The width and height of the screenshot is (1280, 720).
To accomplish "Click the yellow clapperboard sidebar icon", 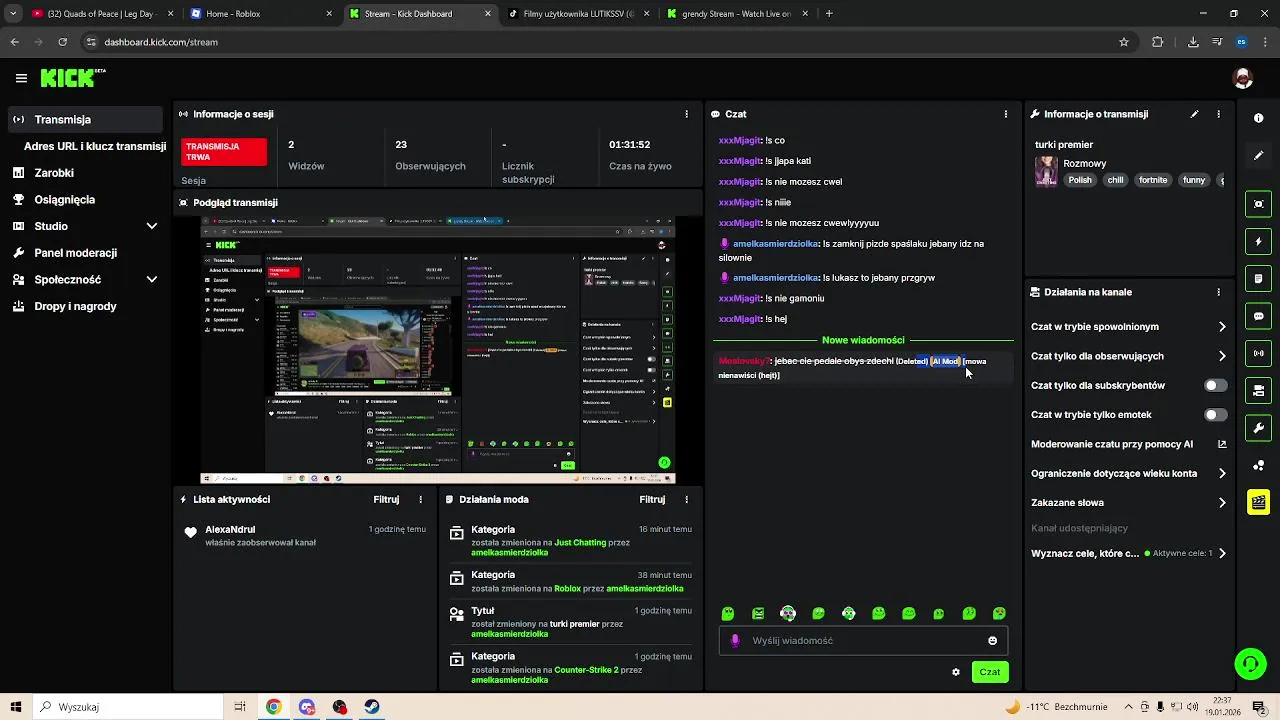I will click(x=1258, y=502).
